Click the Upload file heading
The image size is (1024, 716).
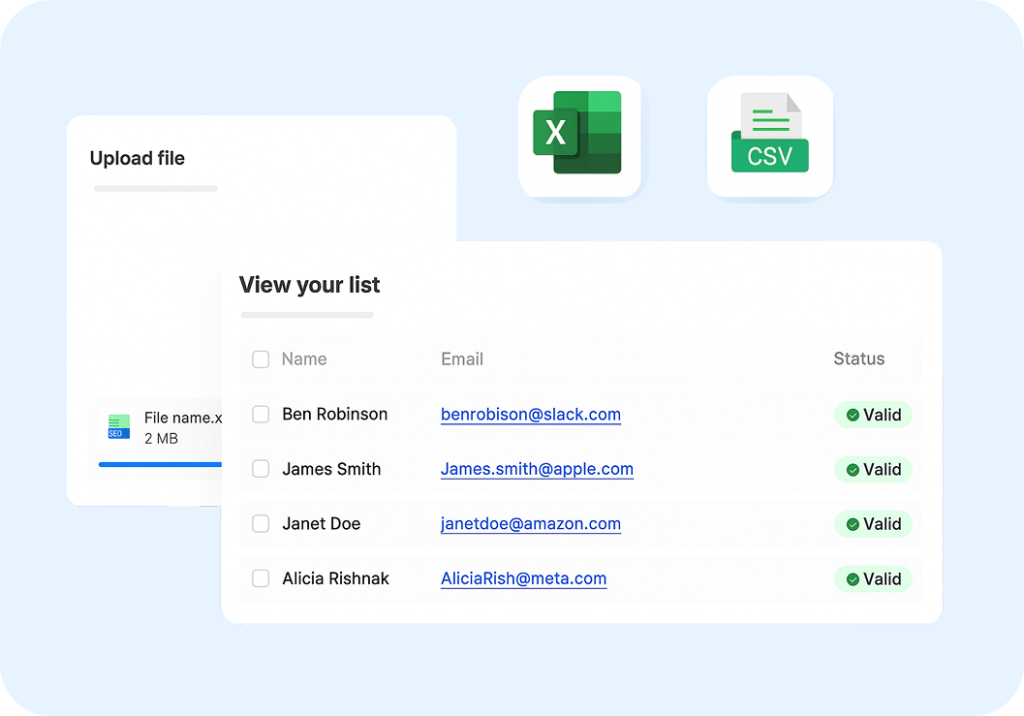[x=137, y=158]
